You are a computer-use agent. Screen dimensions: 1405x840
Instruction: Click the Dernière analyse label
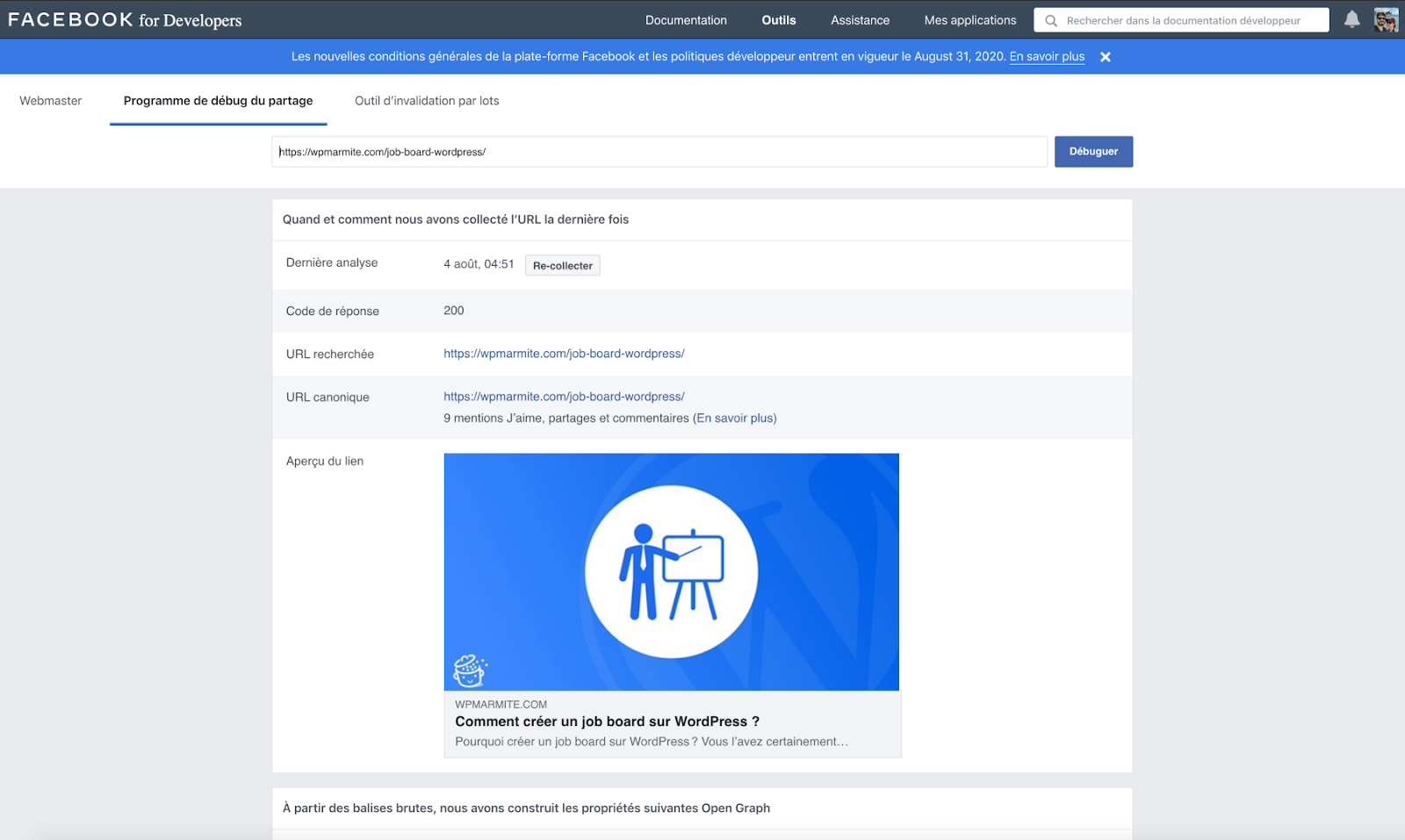[332, 262]
